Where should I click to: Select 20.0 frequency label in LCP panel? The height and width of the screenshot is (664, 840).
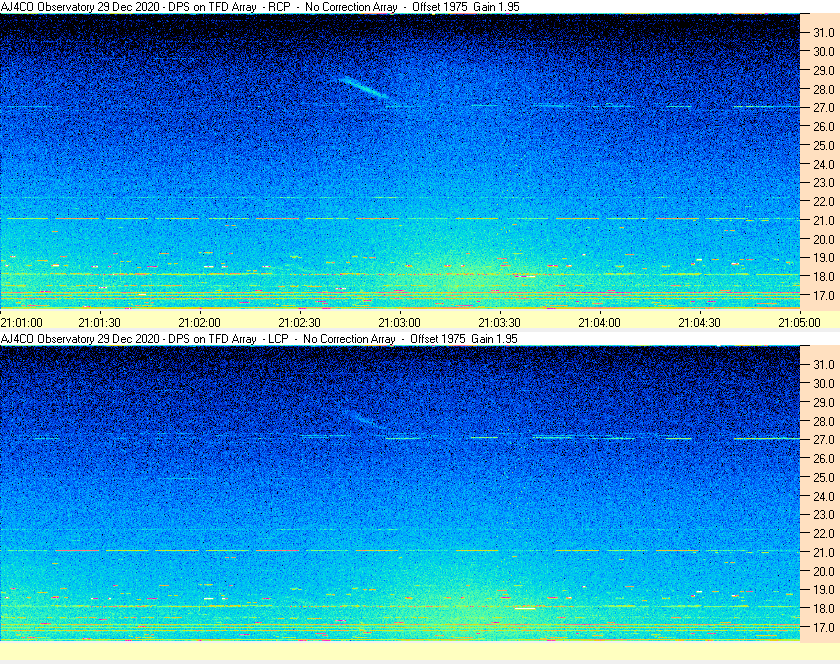click(824, 571)
